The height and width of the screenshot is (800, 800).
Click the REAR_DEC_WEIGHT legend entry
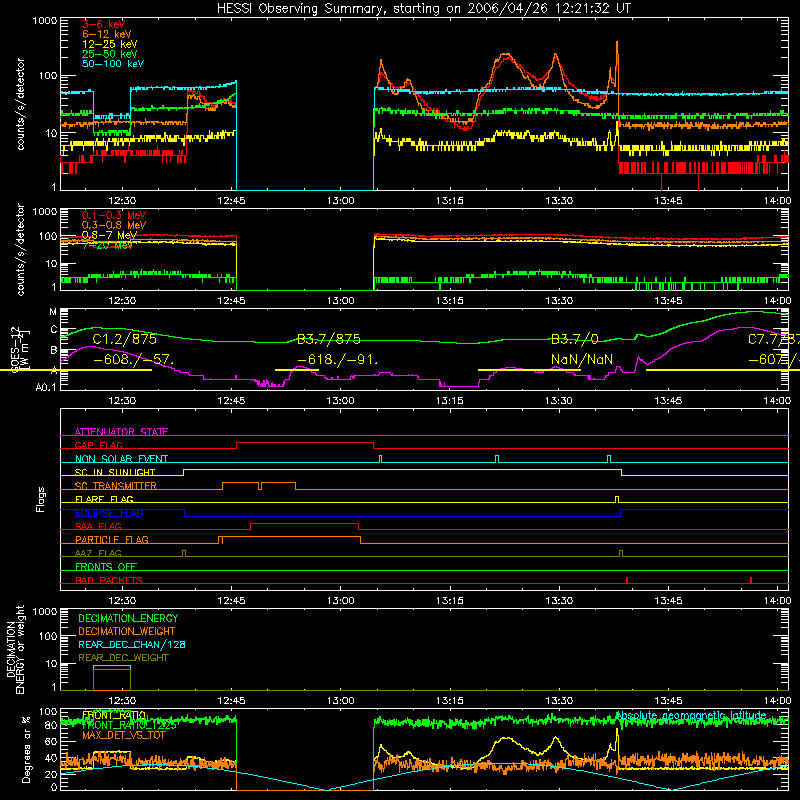pos(123,658)
